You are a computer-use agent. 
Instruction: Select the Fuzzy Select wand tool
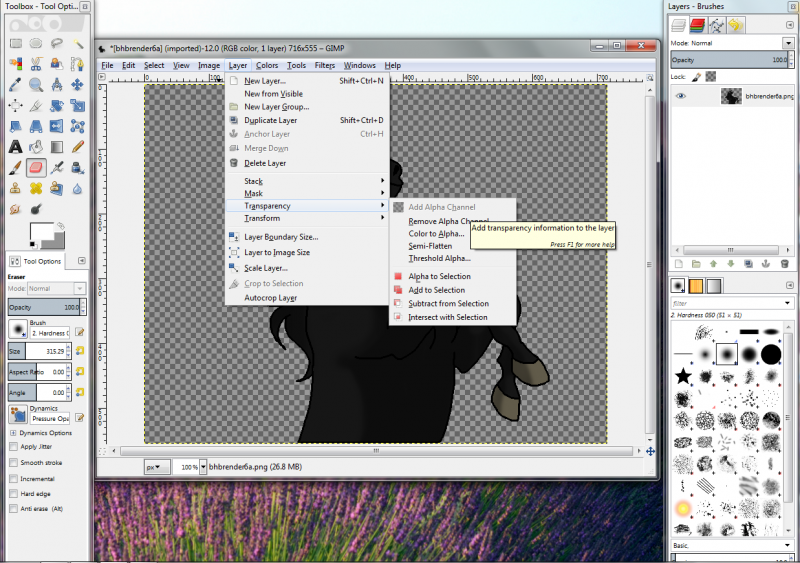click(x=78, y=43)
